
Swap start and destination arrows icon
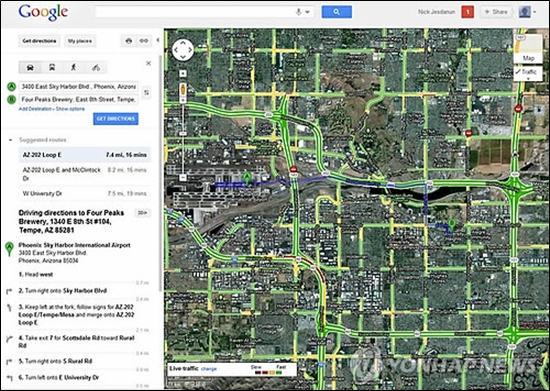[147, 93]
